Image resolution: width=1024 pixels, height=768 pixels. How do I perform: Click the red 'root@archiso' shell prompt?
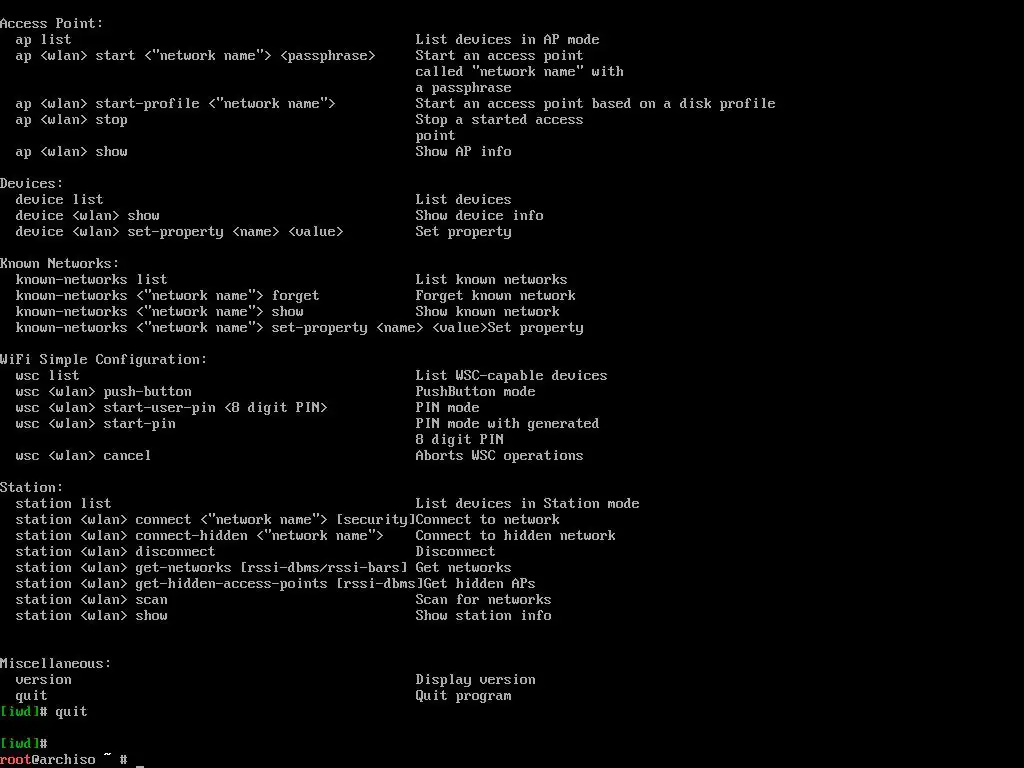point(48,760)
